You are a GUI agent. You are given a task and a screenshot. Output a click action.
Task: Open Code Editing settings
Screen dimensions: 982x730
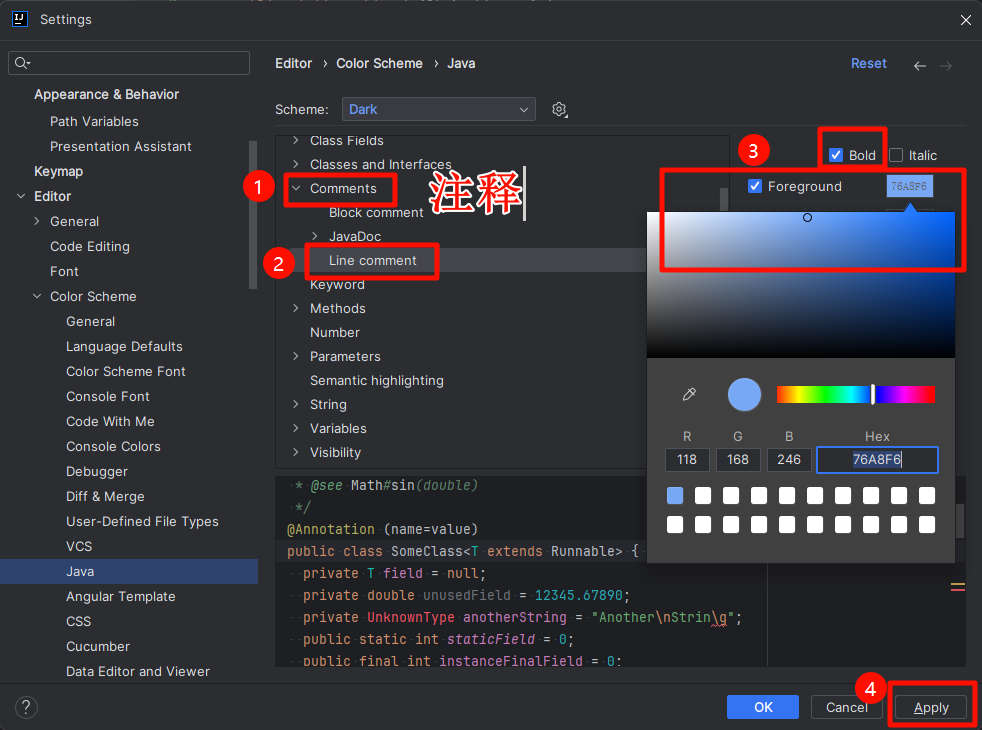(x=90, y=247)
